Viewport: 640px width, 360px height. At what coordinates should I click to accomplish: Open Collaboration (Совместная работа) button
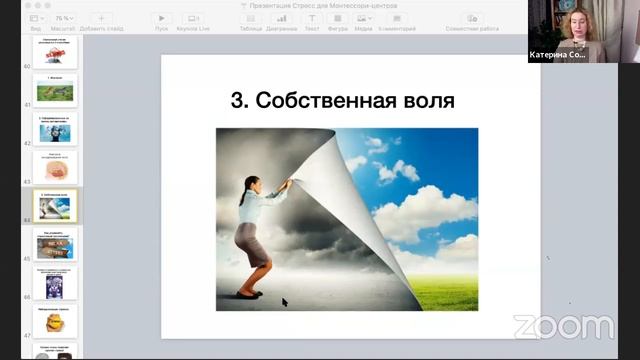click(472, 19)
